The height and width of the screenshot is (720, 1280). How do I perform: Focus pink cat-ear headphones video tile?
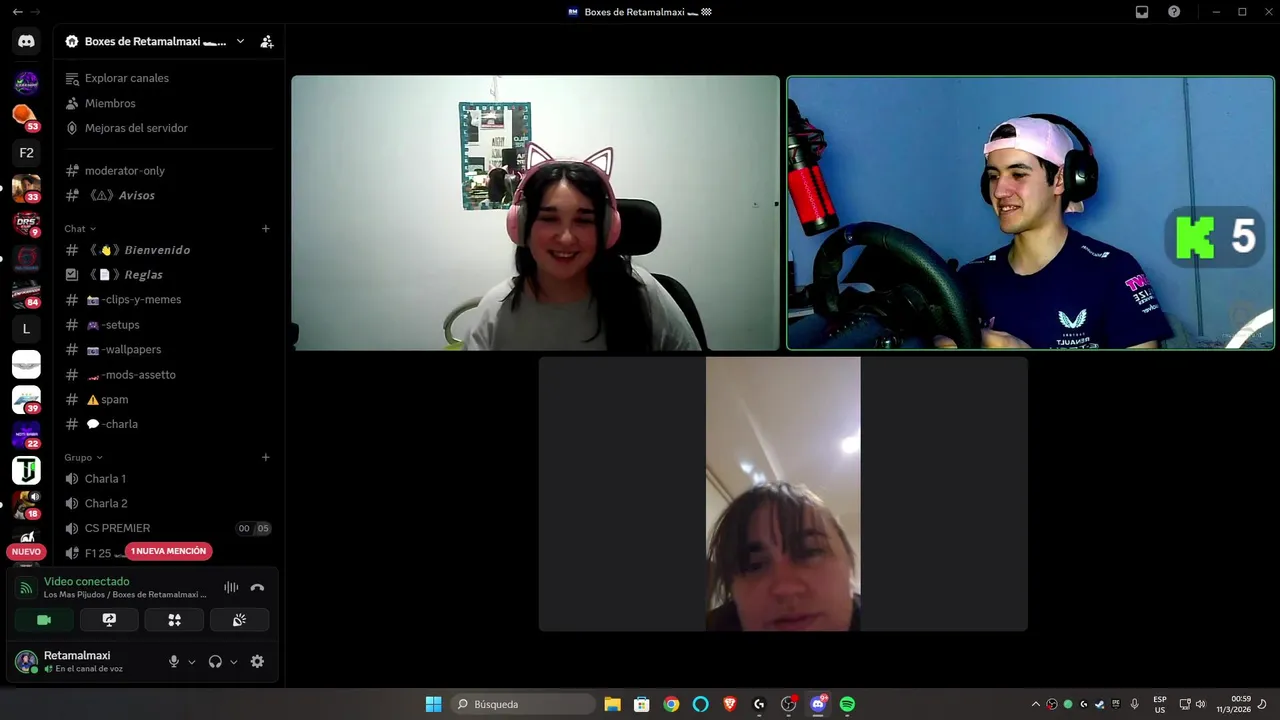tap(535, 213)
